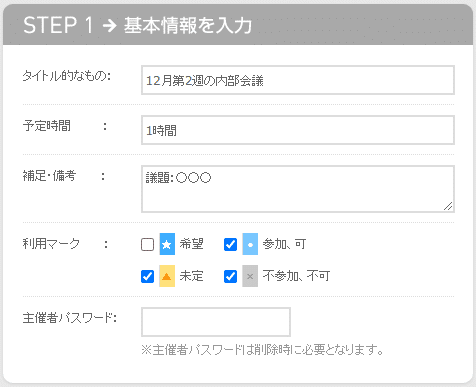Click inside the 補足・備考 textarea
Screen dimensions: 476x387
tap(298, 189)
